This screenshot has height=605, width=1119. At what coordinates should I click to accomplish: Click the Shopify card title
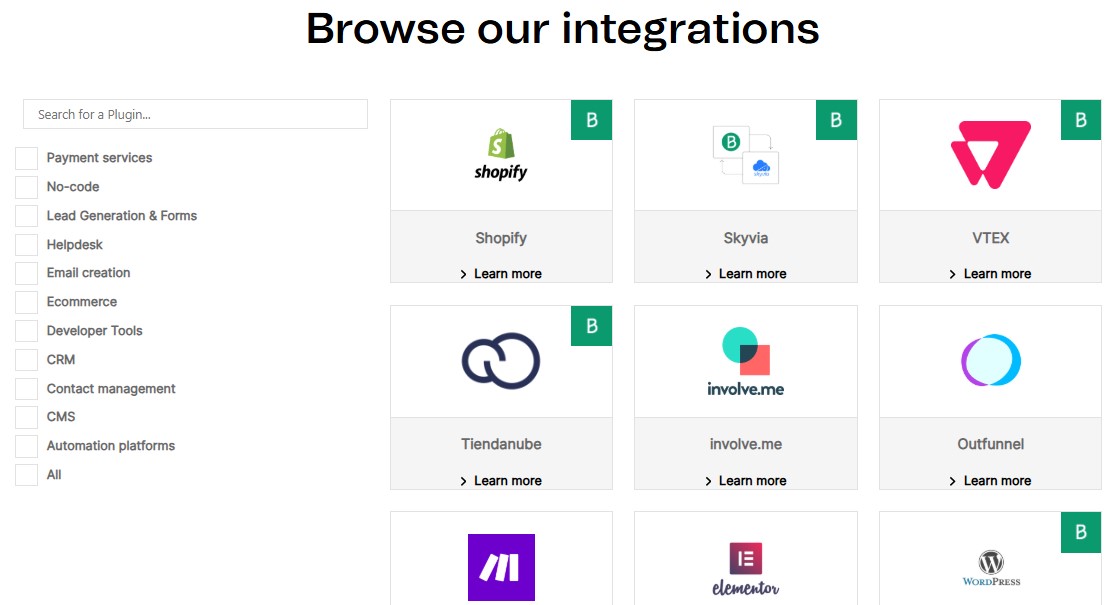tap(501, 238)
